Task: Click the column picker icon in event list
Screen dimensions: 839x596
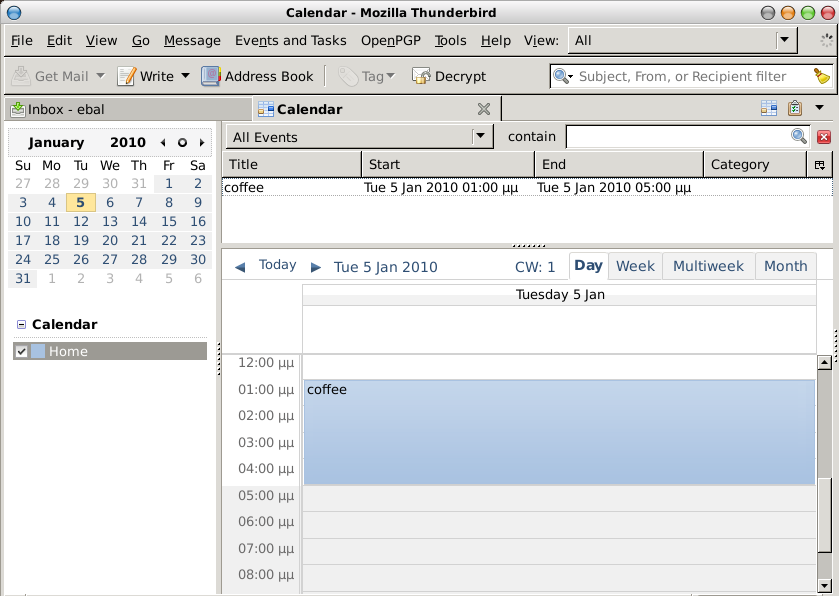Action: click(820, 165)
